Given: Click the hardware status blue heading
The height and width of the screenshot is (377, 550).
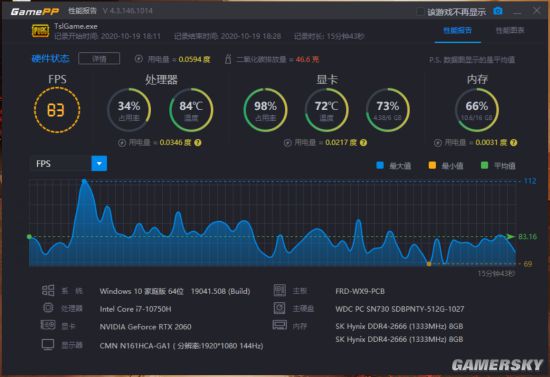Looking at the screenshot, I should pyautogui.click(x=51, y=59).
